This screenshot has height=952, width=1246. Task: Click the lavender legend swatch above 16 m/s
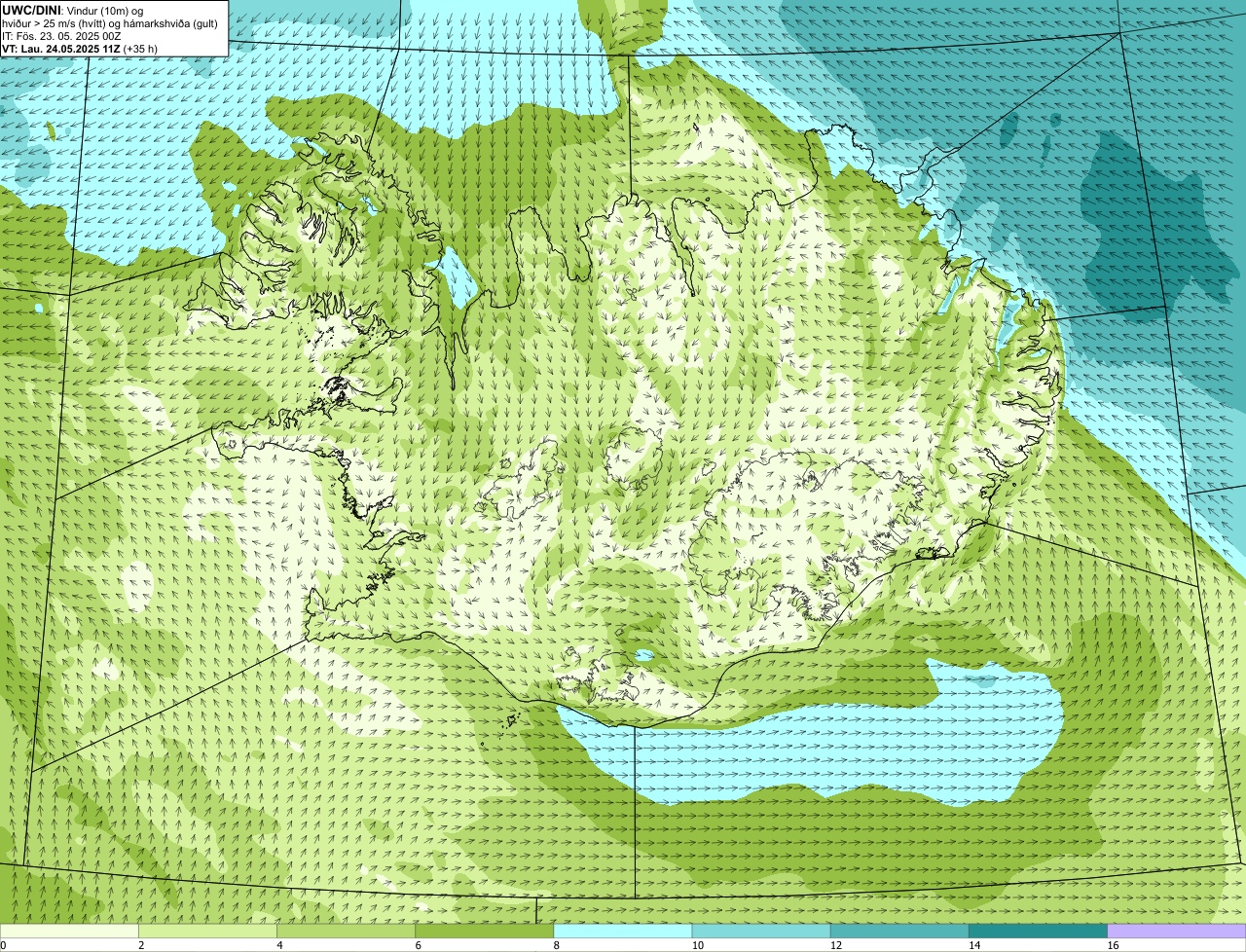tap(1177, 931)
